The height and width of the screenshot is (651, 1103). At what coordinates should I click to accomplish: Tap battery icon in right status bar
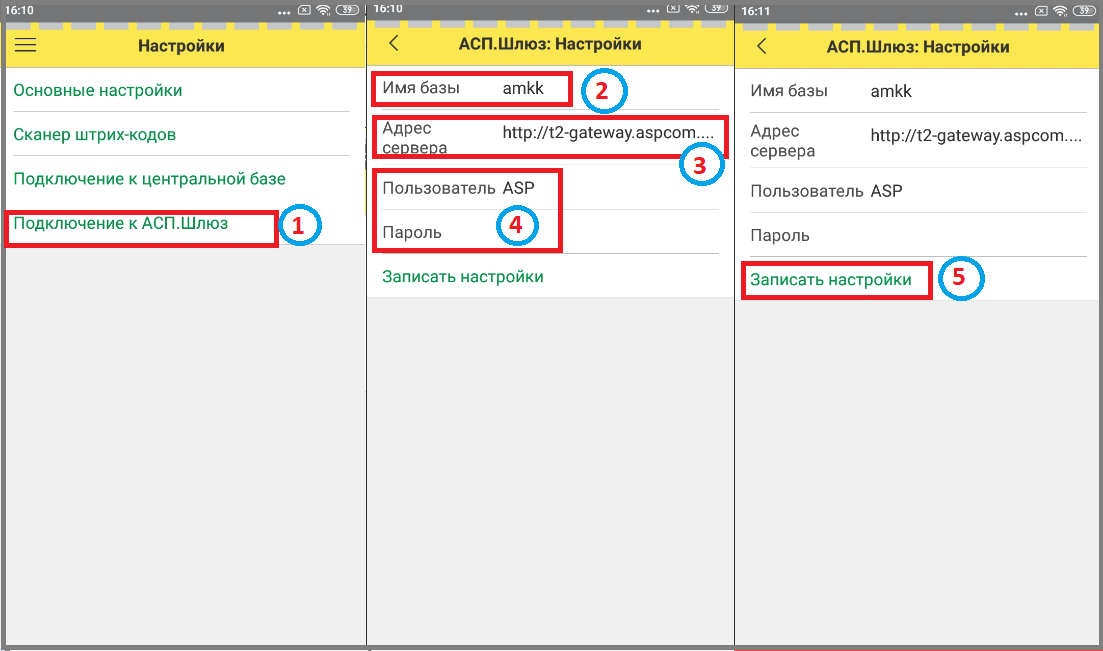(1084, 11)
